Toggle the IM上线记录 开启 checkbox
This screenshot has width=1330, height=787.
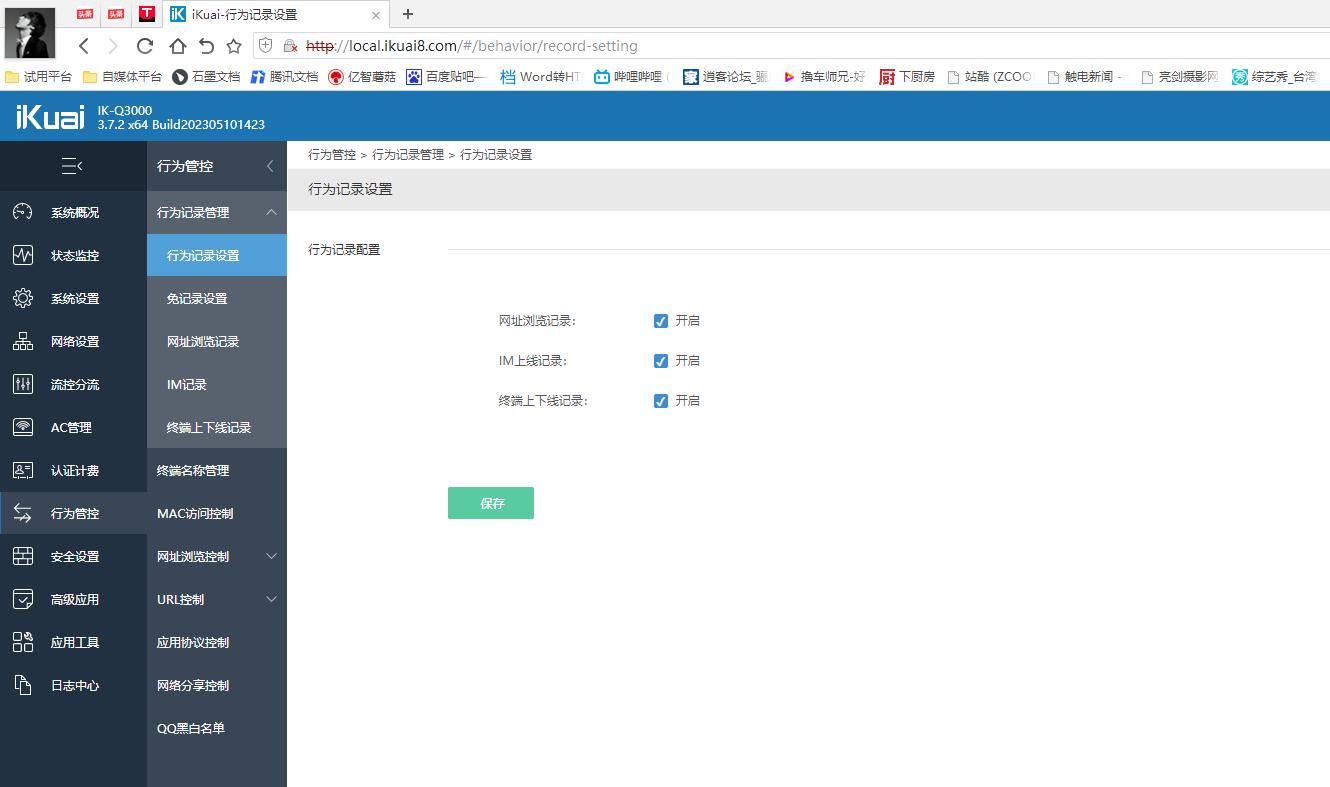coord(661,360)
